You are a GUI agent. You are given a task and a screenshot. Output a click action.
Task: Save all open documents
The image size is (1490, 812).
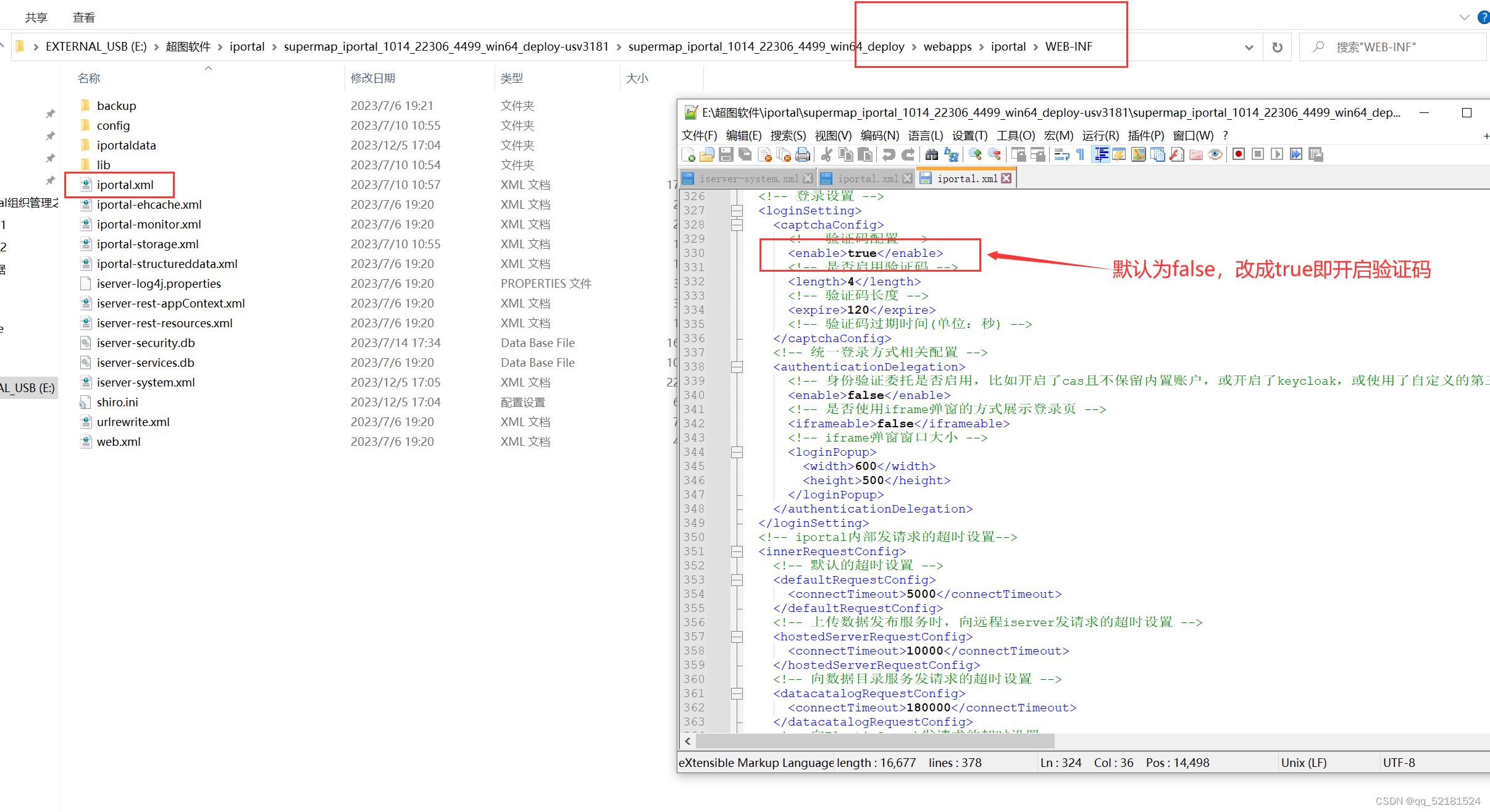[x=744, y=154]
